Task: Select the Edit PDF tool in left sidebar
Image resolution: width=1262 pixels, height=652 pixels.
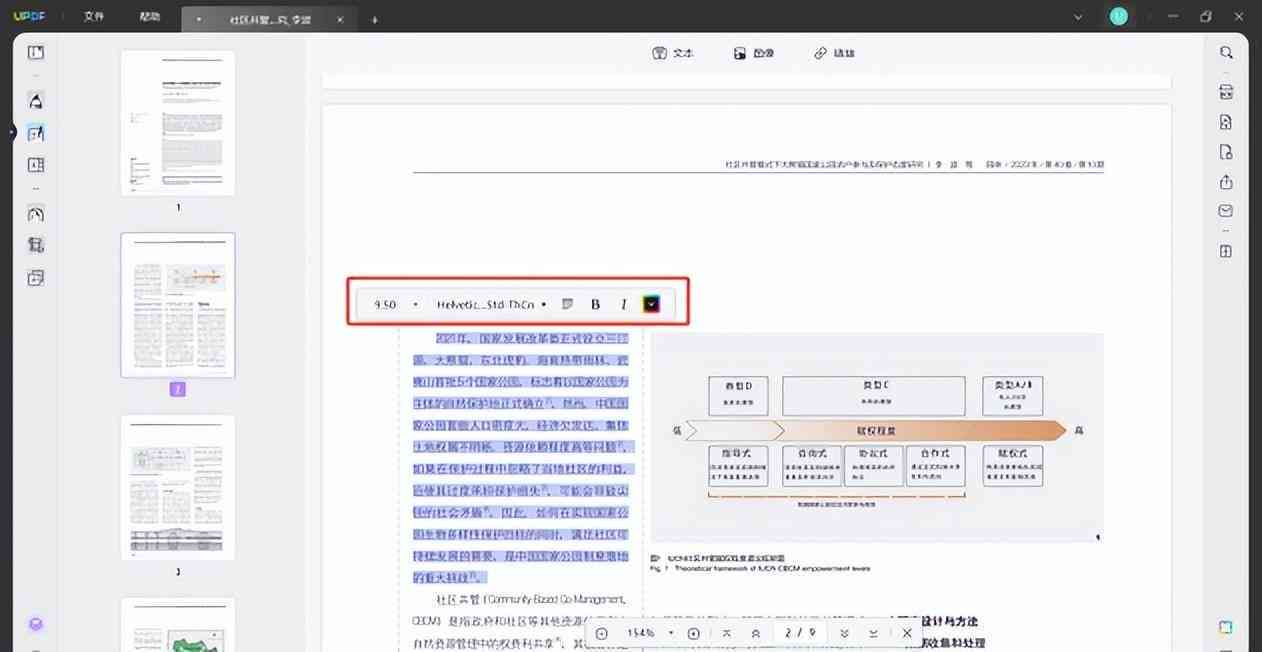Action: pyautogui.click(x=36, y=133)
